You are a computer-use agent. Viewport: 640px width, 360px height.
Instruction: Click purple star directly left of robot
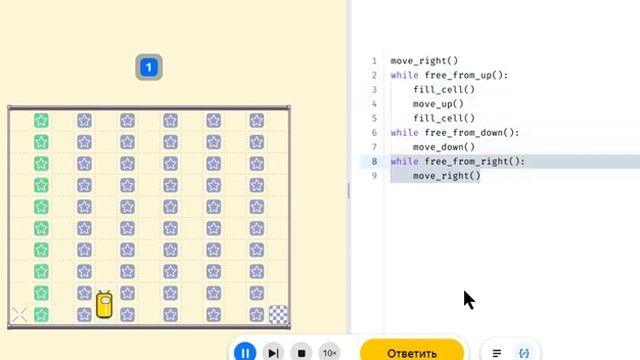pos(84,315)
